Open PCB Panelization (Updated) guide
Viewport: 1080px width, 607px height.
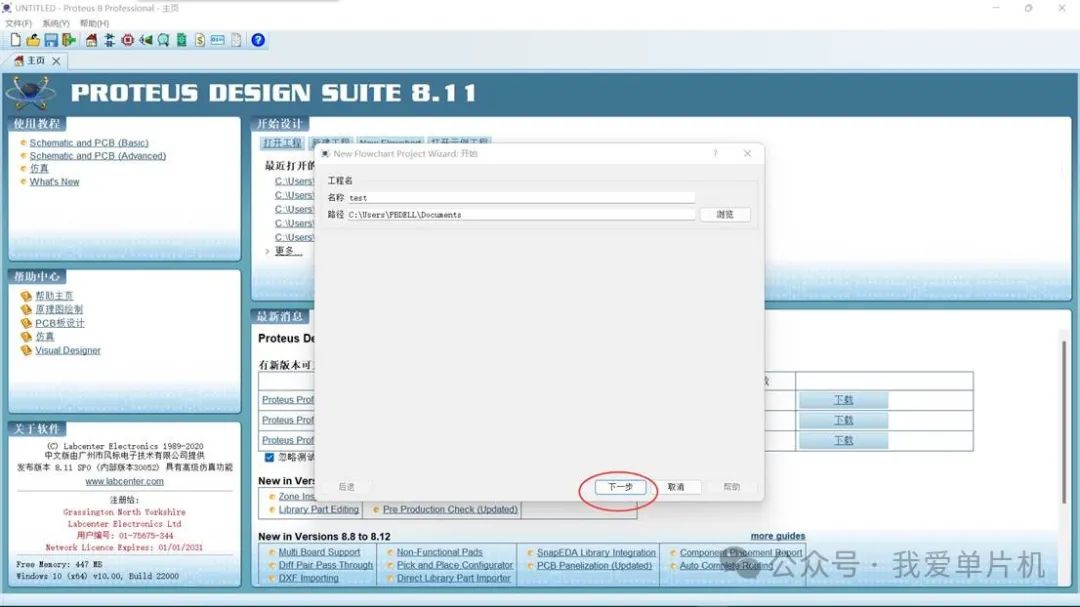(594, 566)
